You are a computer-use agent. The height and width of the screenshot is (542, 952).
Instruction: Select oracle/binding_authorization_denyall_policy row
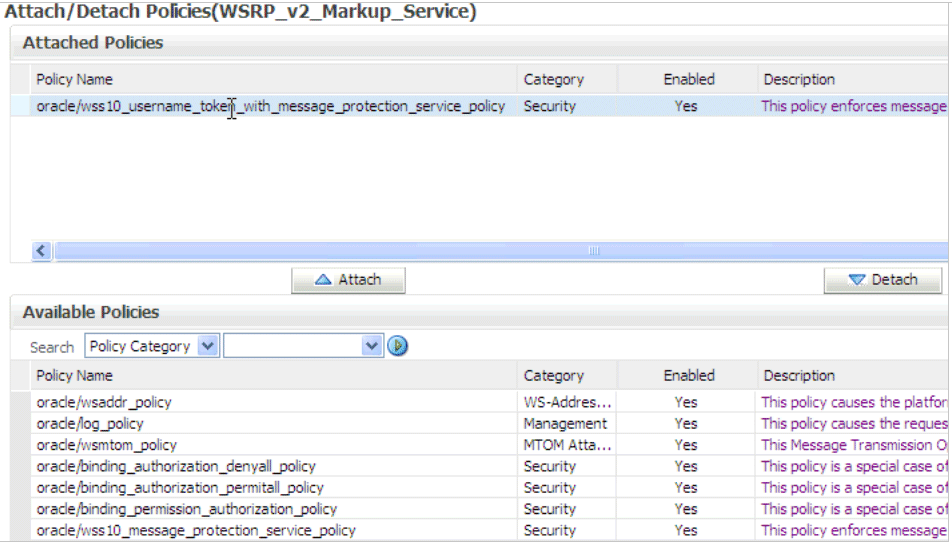480,466
